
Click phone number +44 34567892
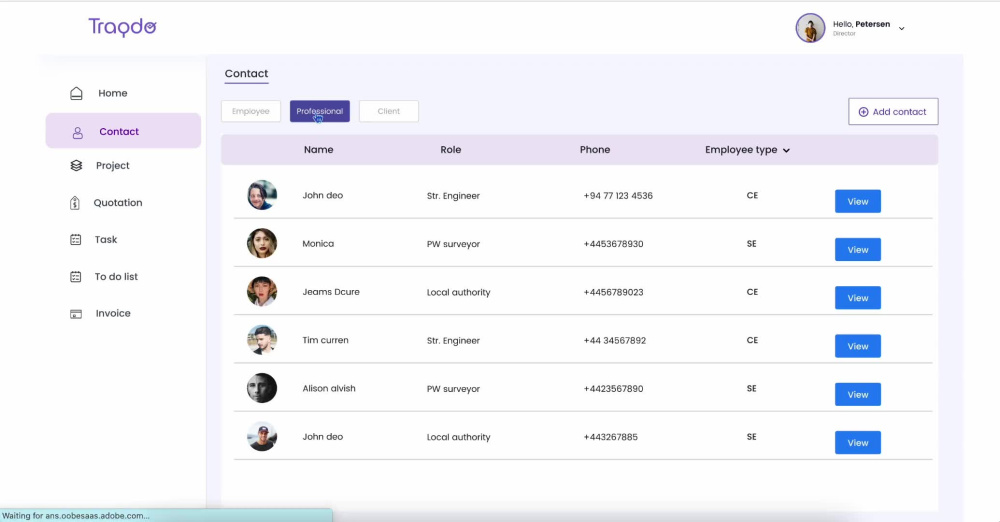click(x=615, y=341)
